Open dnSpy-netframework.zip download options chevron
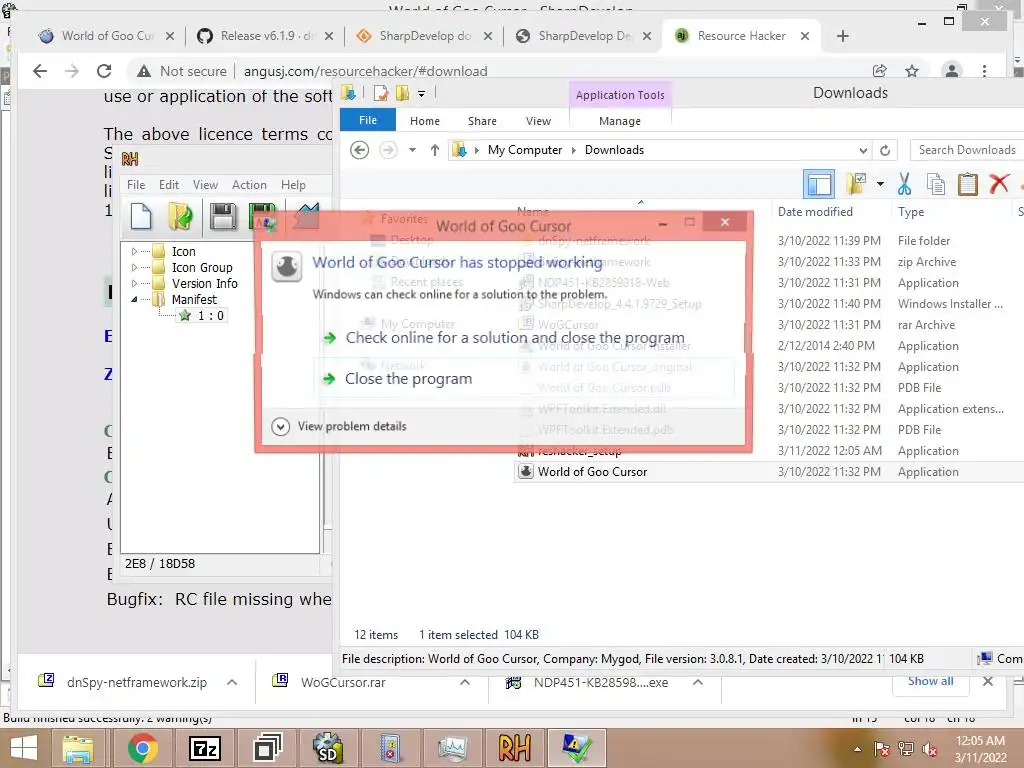Image resolution: width=1024 pixels, height=768 pixels. (231, 682)
